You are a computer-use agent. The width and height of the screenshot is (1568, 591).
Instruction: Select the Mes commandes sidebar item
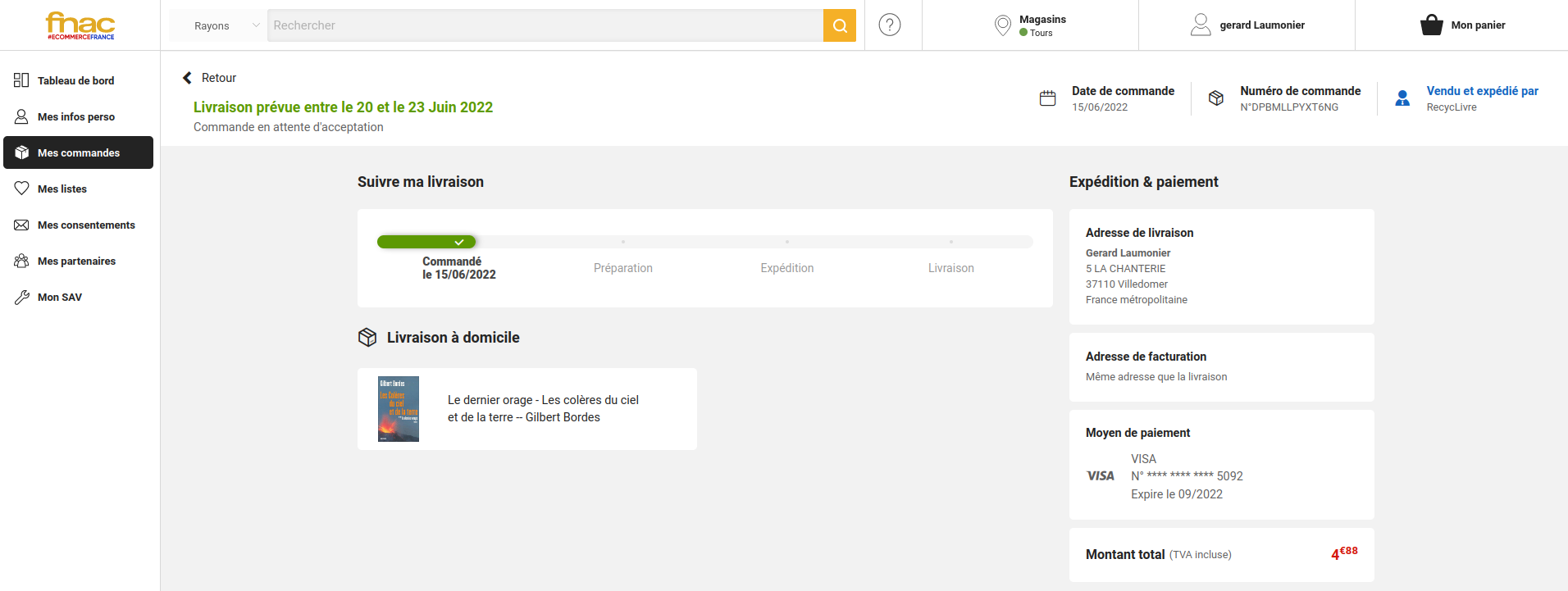point(78,153)
